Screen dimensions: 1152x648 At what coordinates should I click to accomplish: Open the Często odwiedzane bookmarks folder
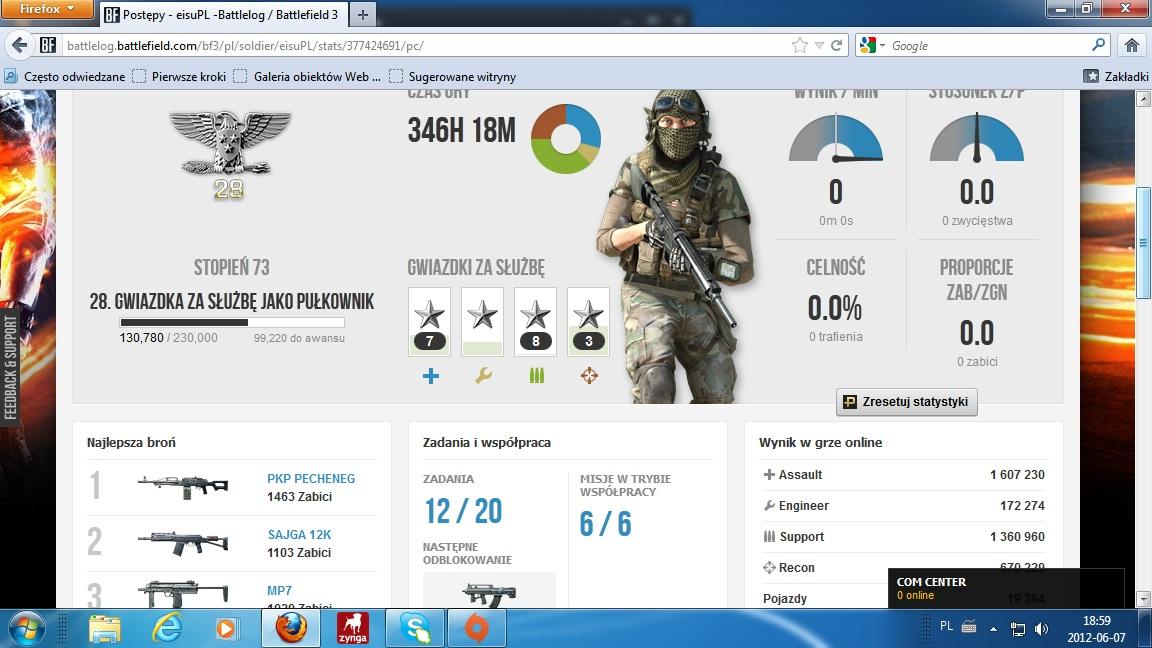[x=65, y=76]
